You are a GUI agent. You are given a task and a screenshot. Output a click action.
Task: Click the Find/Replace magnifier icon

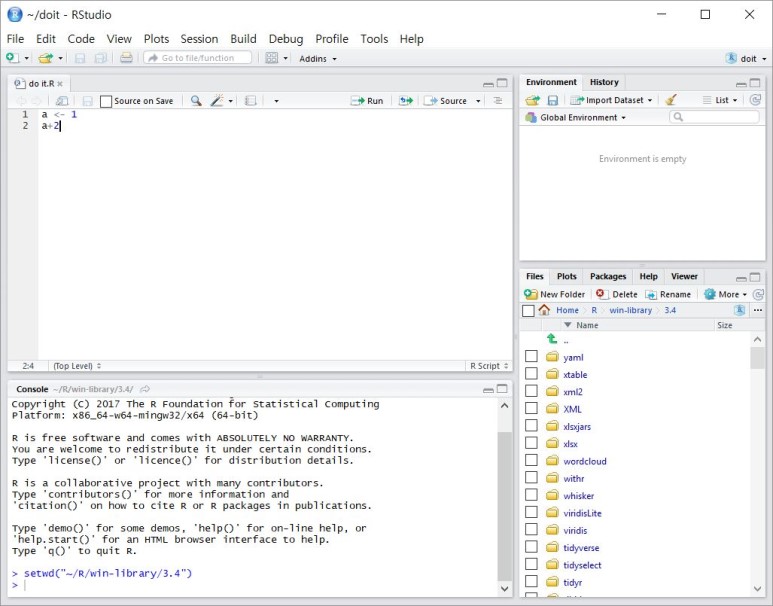click(x=196, y=101)
